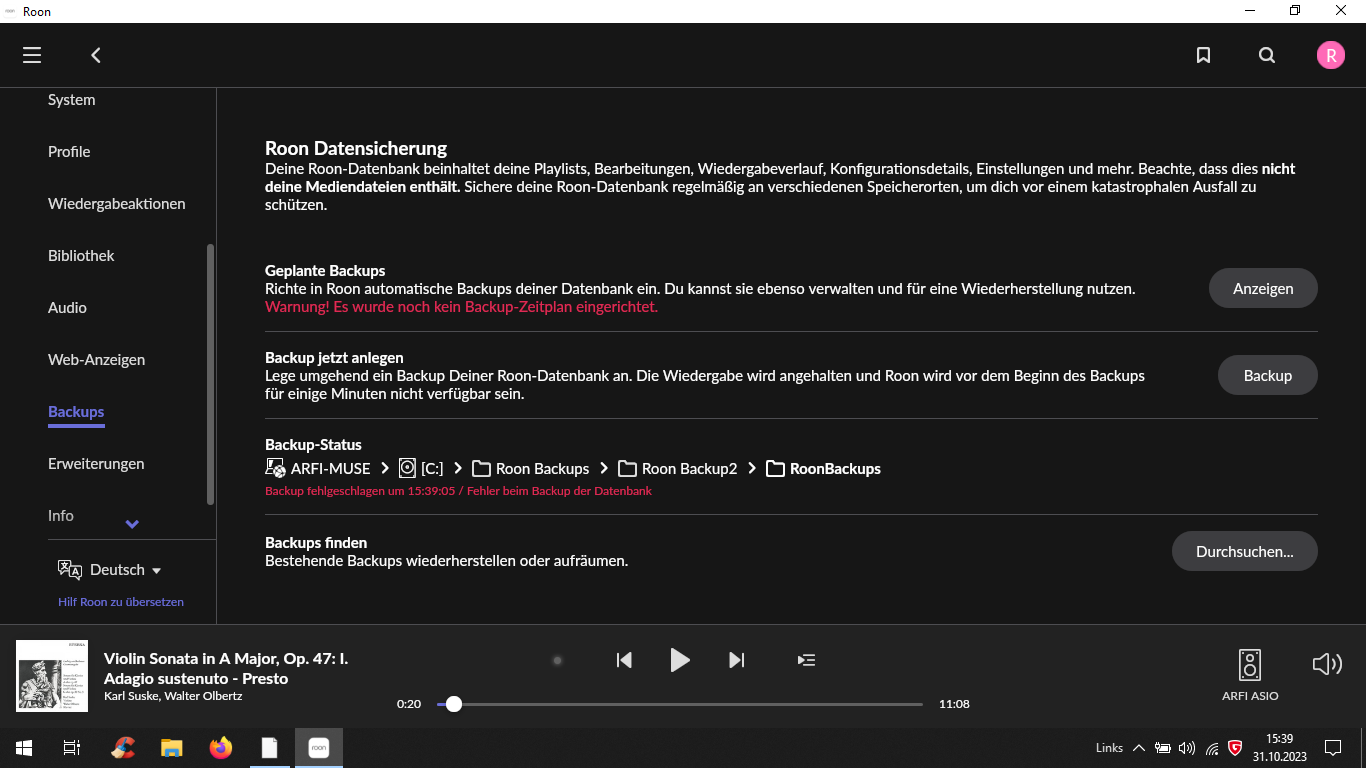Skip to the next track
1366x768 pixels.
pos(737,660)
